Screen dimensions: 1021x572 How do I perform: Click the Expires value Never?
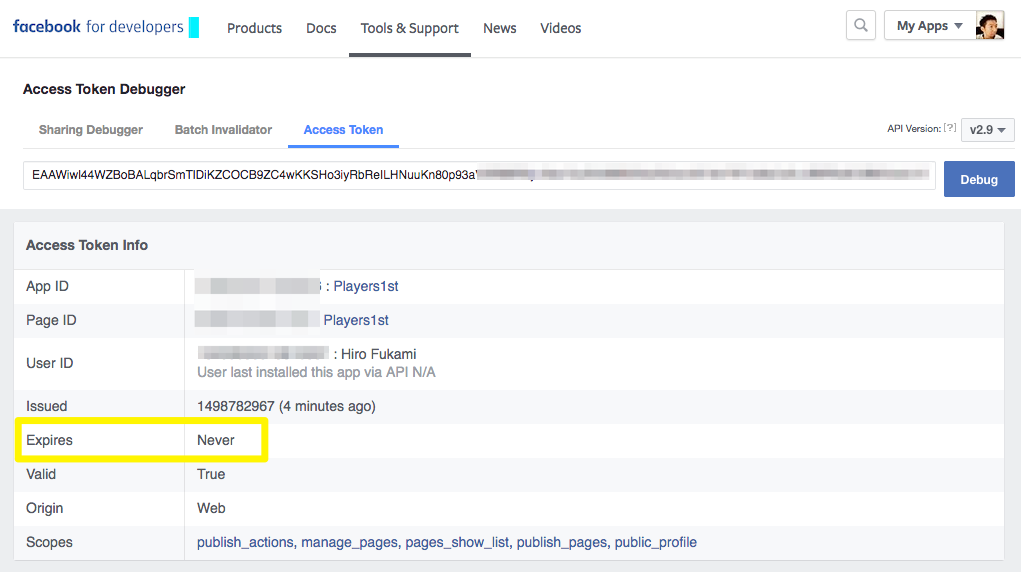(x=216, y=440)
